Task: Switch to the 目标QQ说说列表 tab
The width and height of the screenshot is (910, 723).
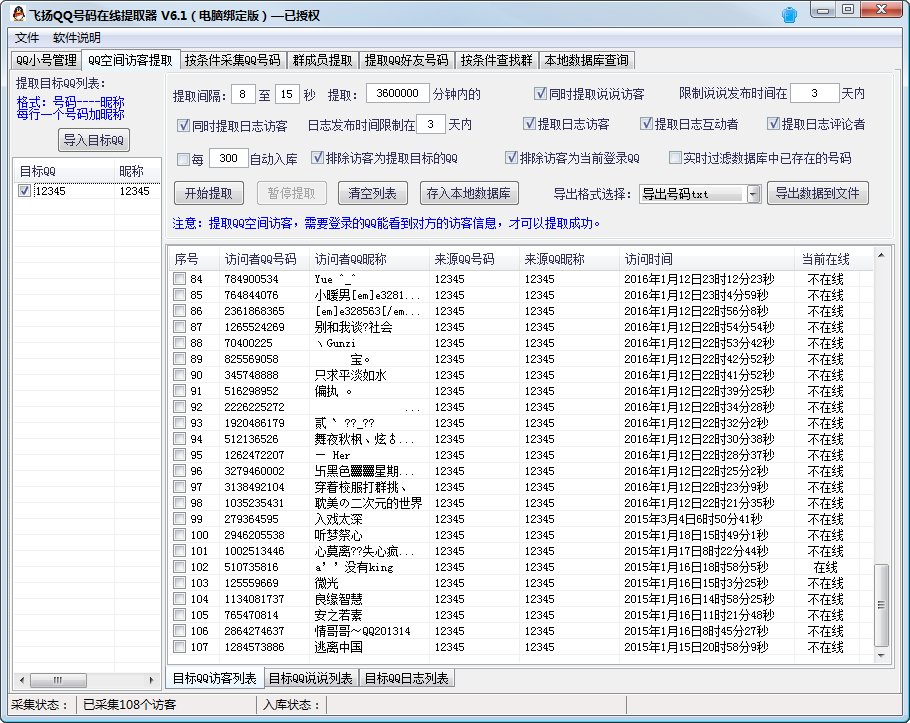Action: pos(311,678)
